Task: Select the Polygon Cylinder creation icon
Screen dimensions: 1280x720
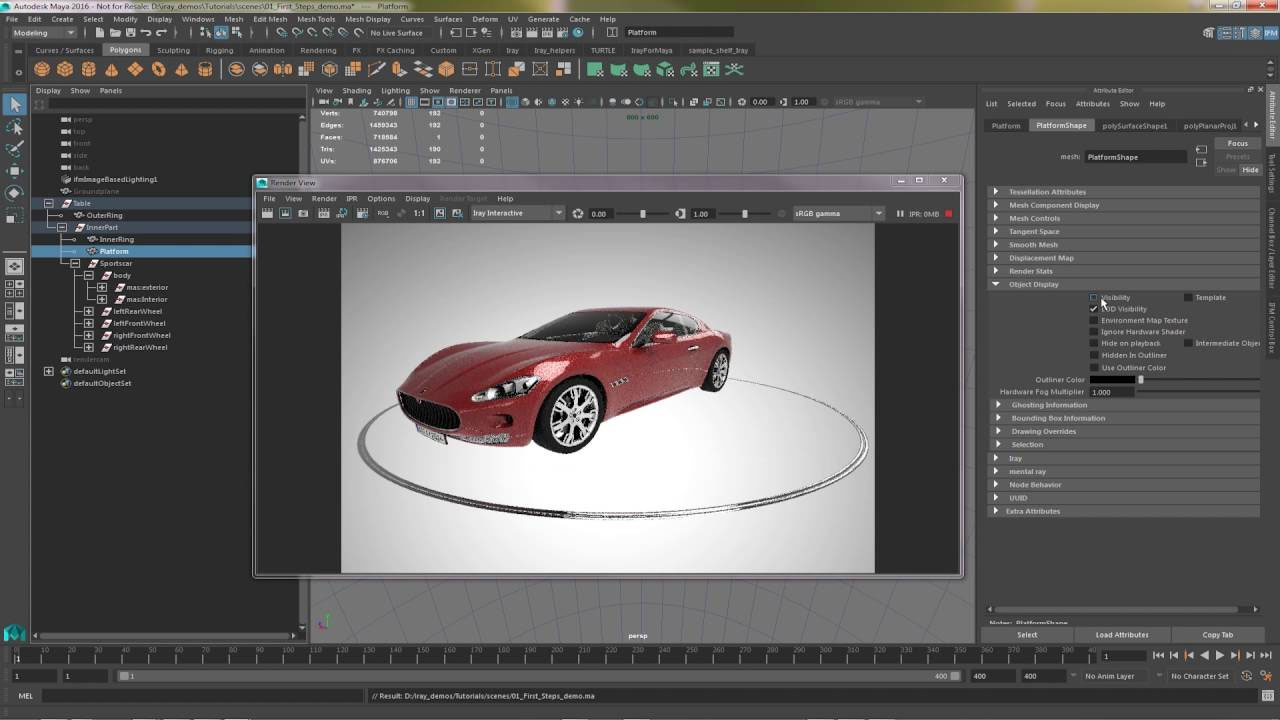Action: (88, 68)
